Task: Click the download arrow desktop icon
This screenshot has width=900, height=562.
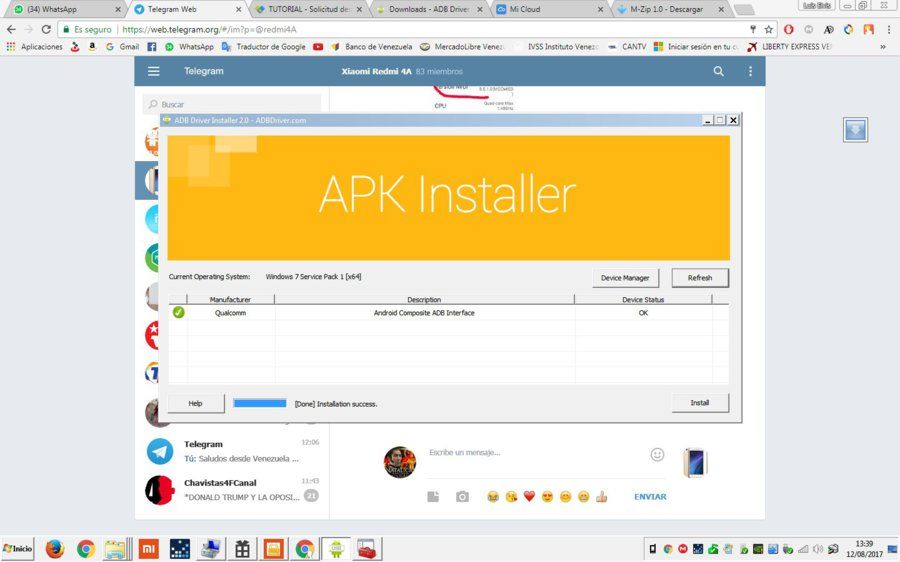Action: (x=855, y=130)
